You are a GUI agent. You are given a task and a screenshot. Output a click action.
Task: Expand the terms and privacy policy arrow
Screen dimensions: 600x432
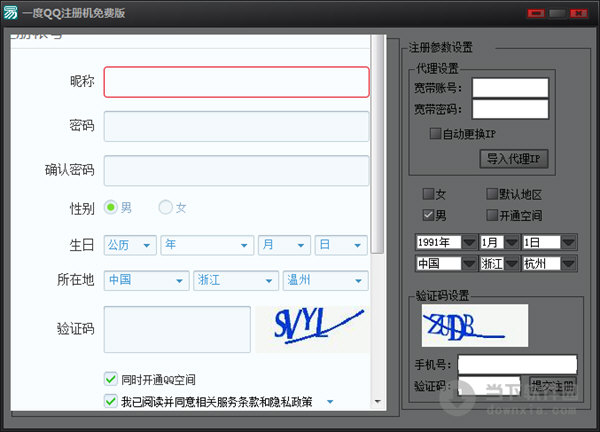[x=330, y=402]
